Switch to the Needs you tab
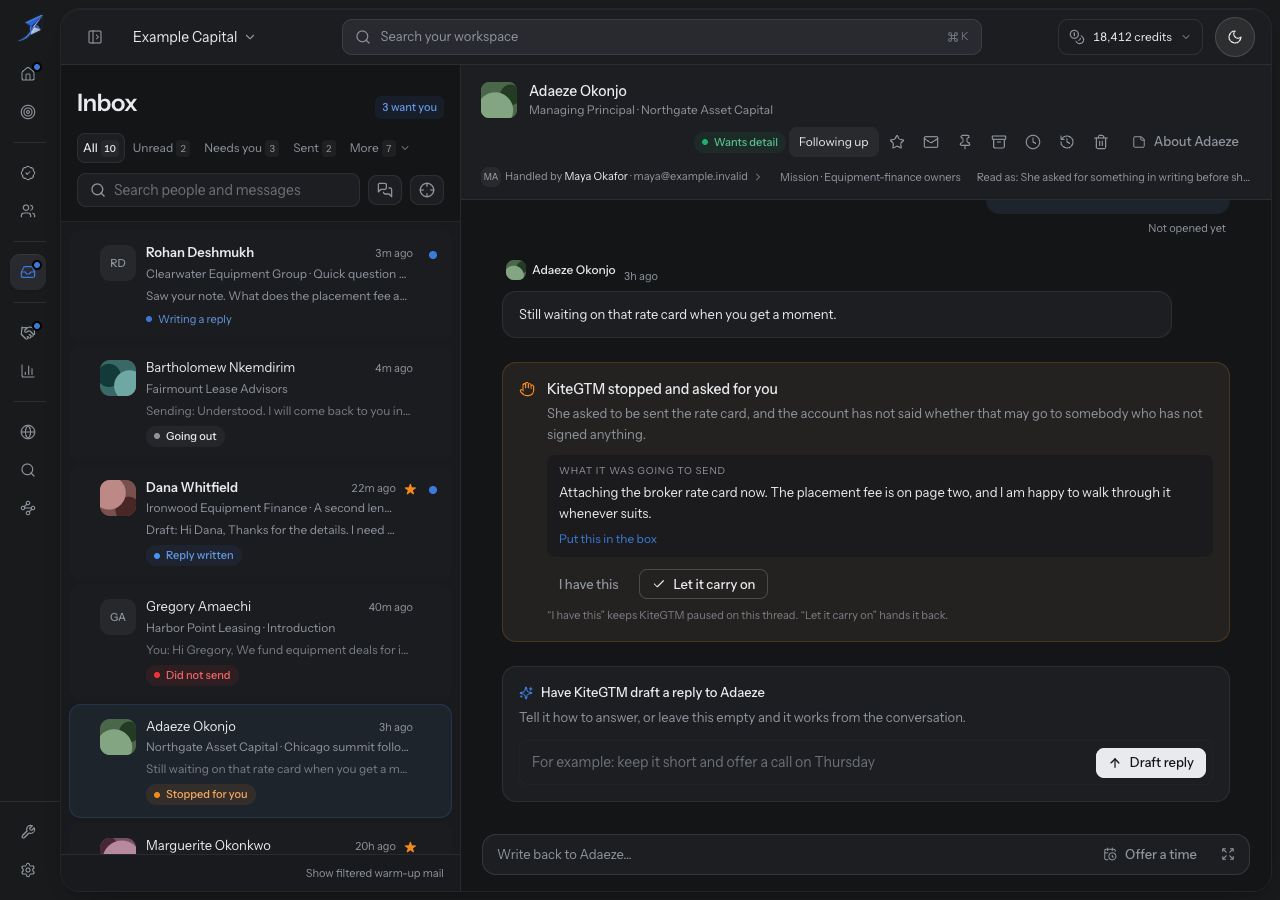Screen dimensions: 1280x900 (x=241, y=148)
